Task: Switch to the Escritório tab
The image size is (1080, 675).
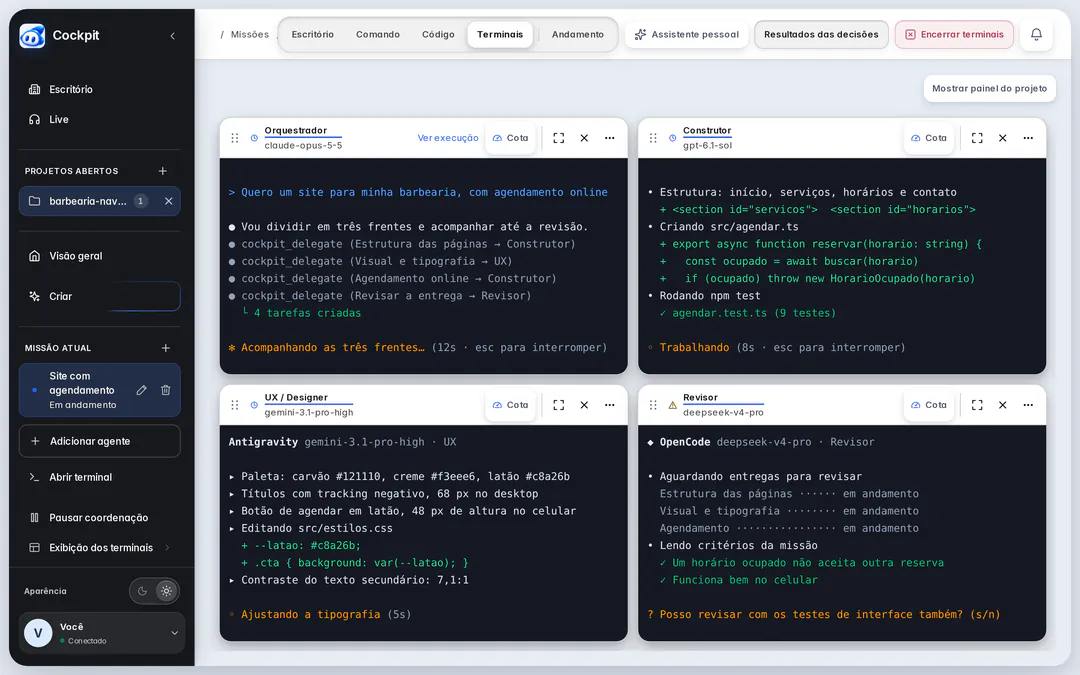Action: 312,34
